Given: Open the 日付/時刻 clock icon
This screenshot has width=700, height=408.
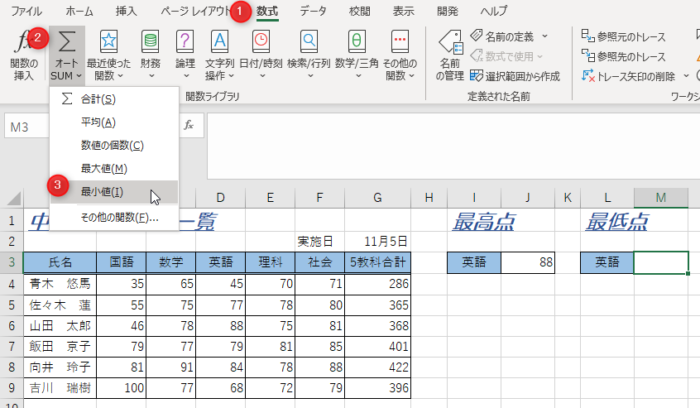Looking at the screenshot, I should click(261, 43).
